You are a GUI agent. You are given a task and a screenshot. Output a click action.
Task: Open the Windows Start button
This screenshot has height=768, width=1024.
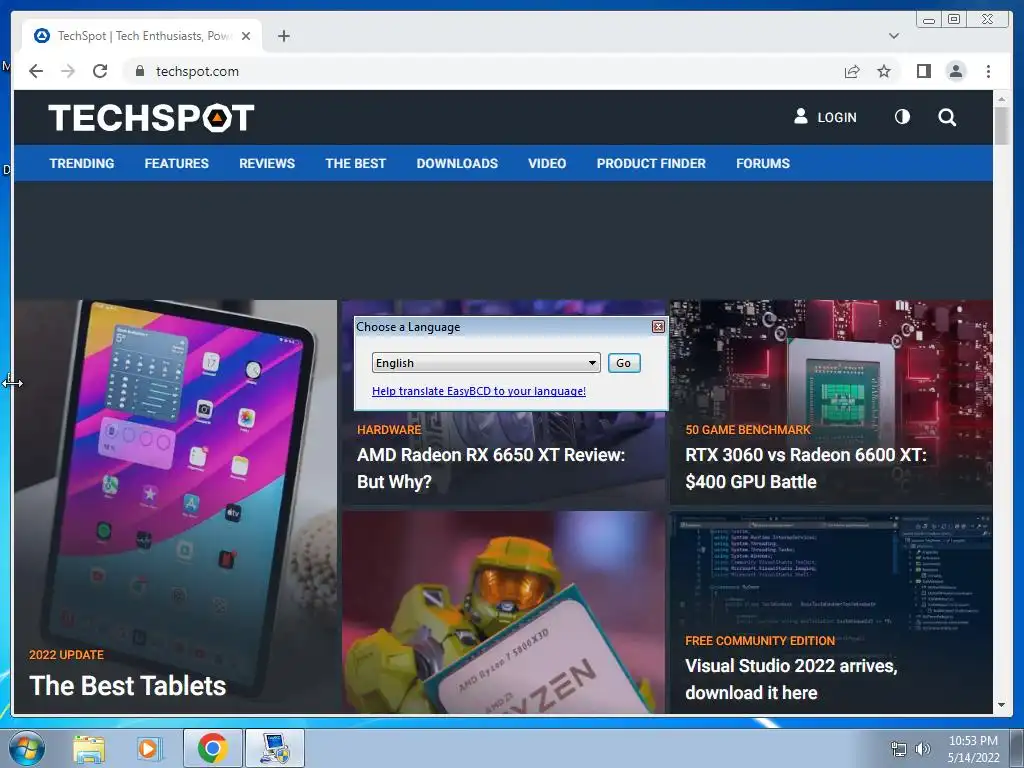(27, 748)
